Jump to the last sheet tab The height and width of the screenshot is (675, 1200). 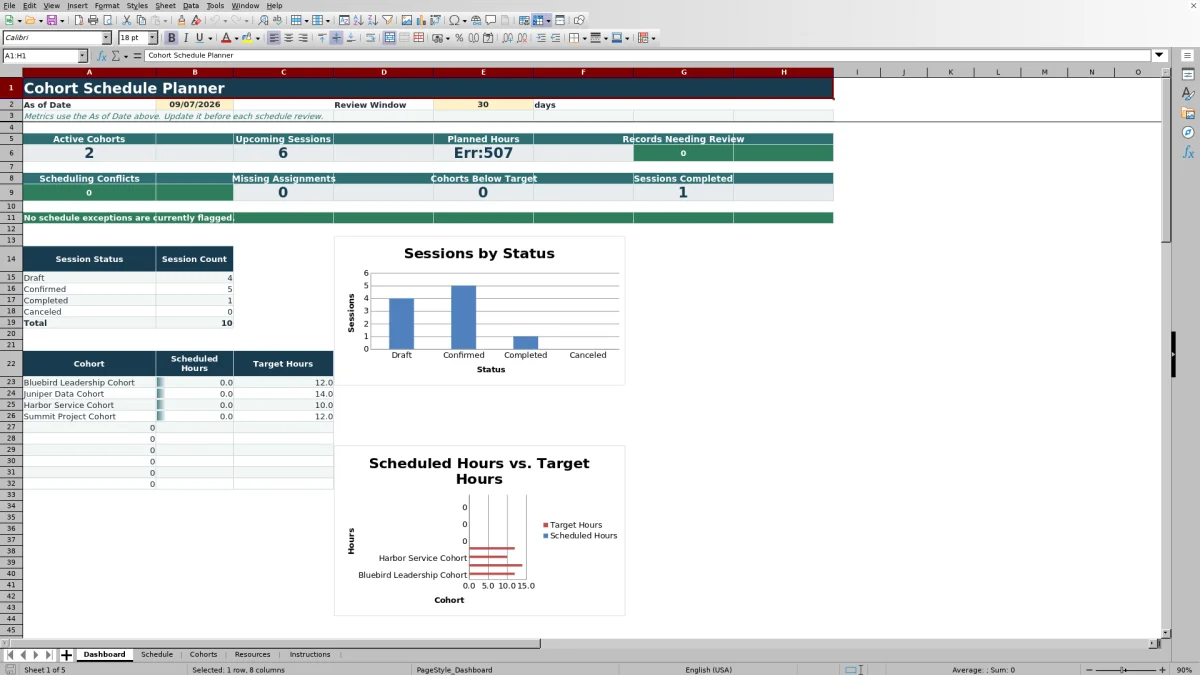pyautogui.click(x=49, y=655)
